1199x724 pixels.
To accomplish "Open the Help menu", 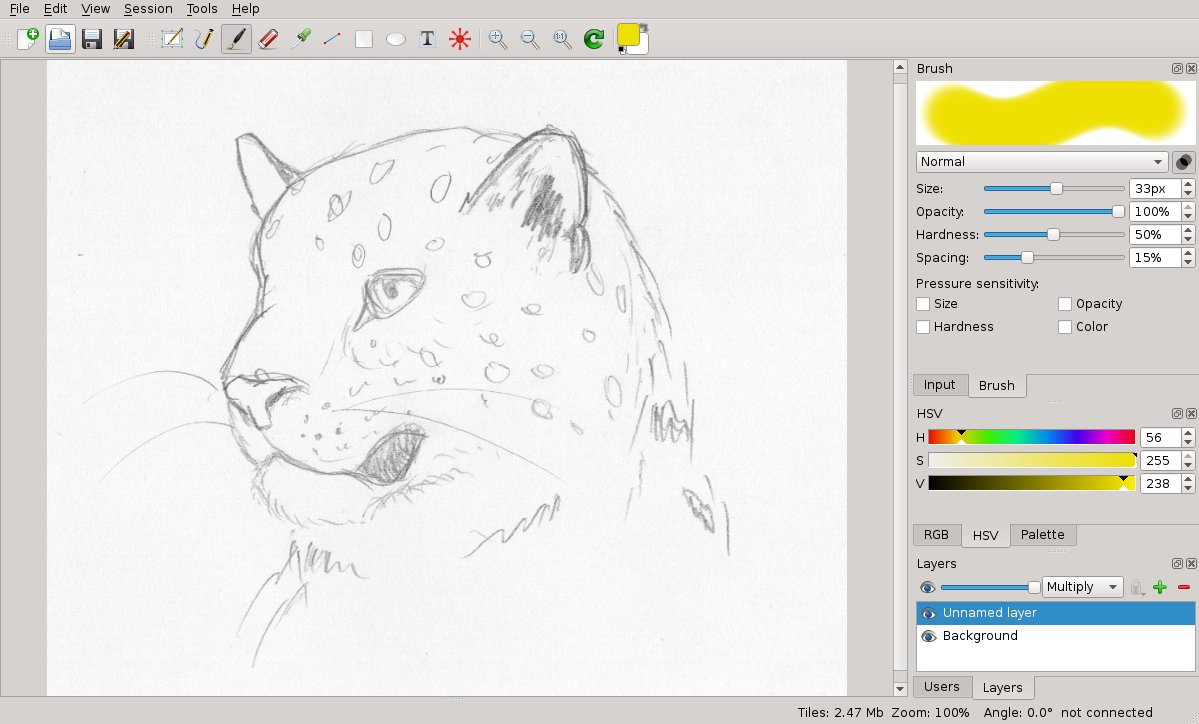I will click(x=245, y=9).
